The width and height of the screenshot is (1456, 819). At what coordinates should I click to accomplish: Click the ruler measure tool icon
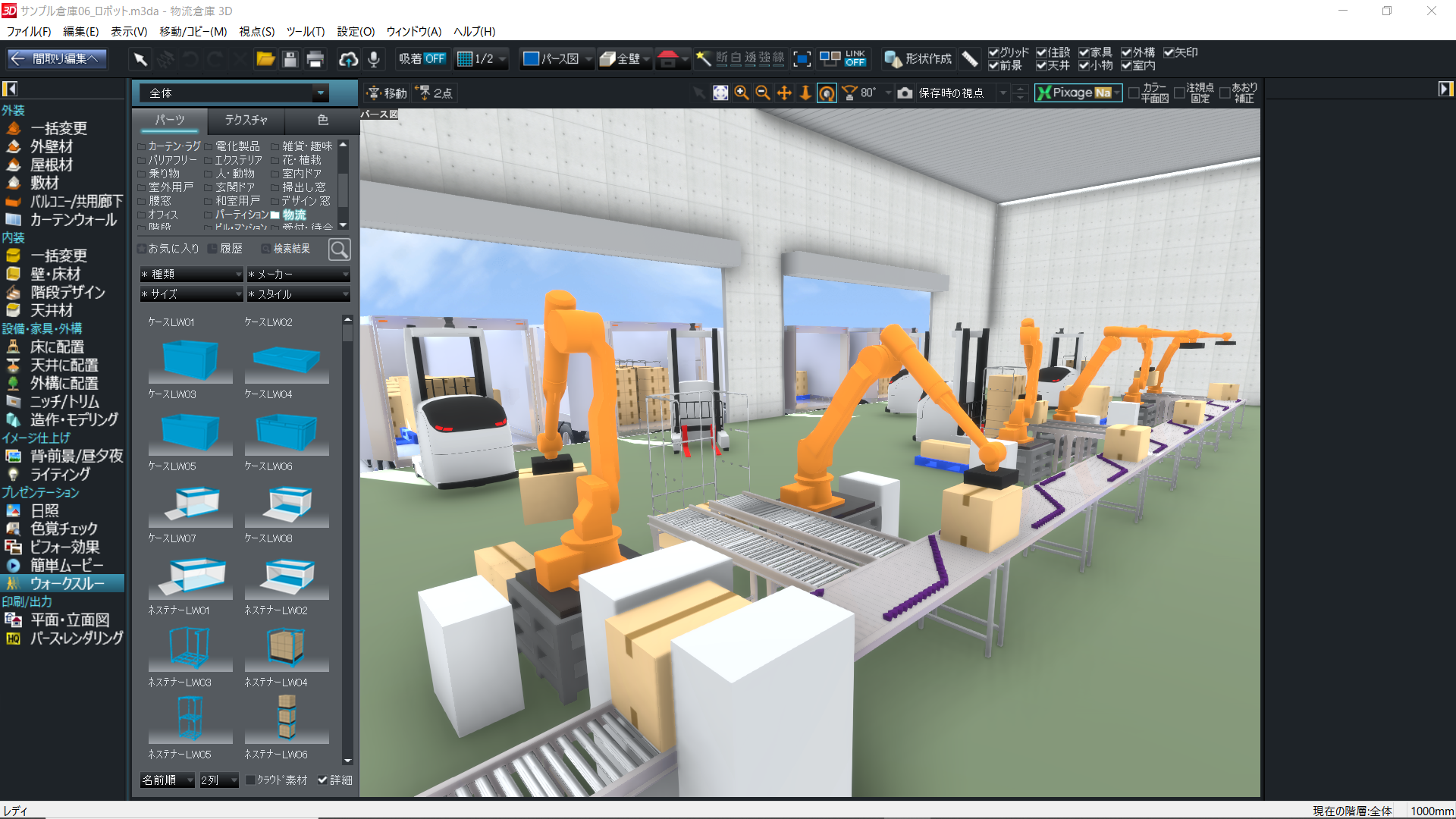969,59
